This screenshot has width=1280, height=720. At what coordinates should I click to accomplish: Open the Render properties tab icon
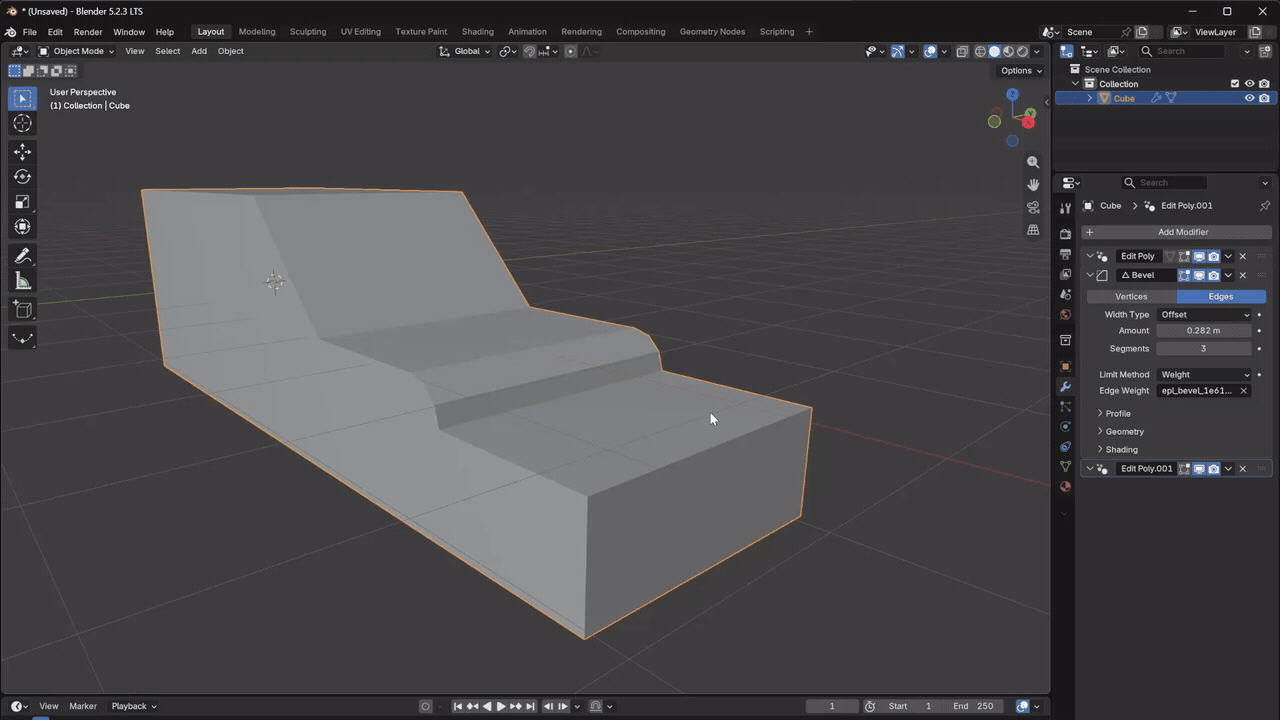point(1065,234)
